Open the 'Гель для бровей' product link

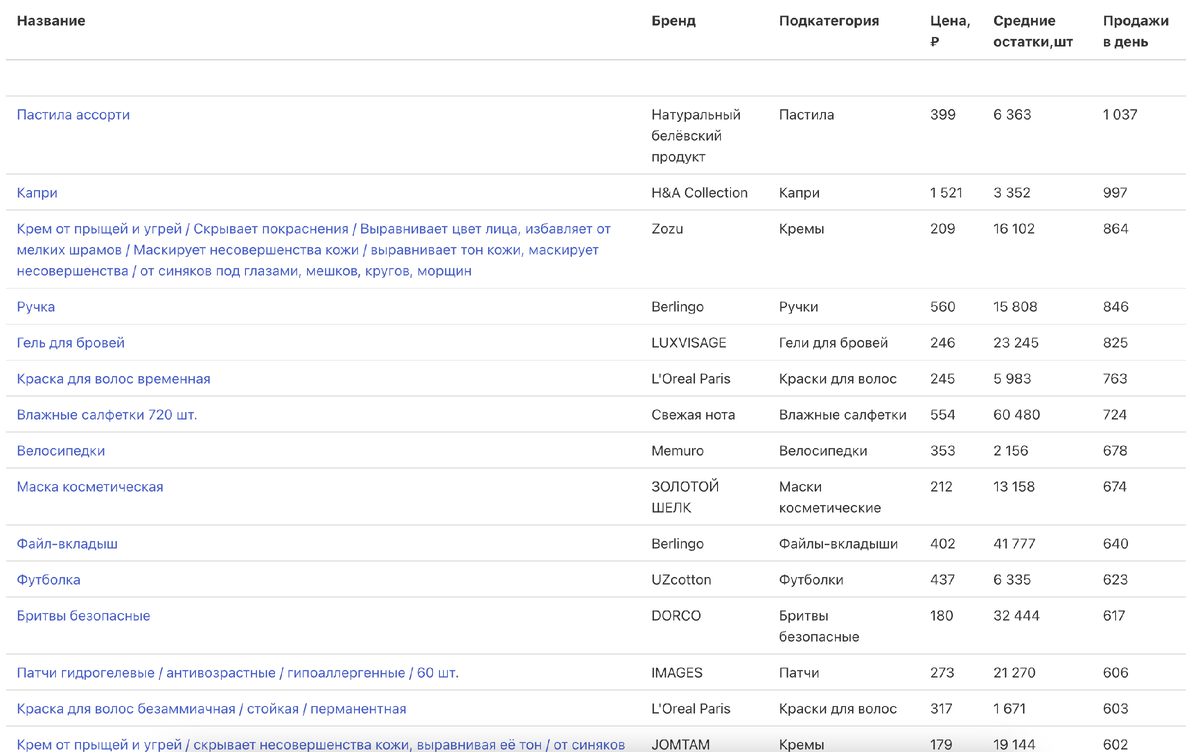pyautogui.click(x=71, y=343)
